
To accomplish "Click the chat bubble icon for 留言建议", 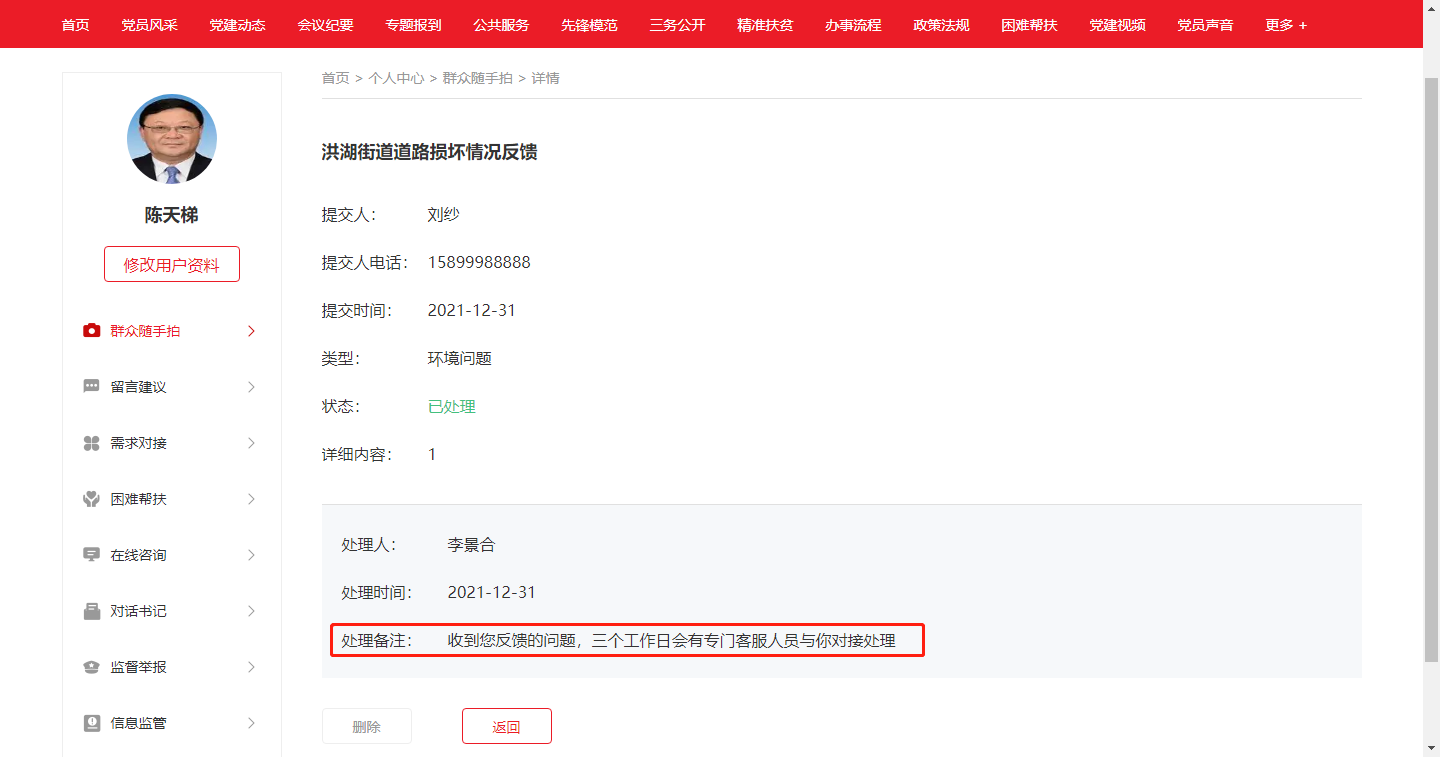I will 92,387.
